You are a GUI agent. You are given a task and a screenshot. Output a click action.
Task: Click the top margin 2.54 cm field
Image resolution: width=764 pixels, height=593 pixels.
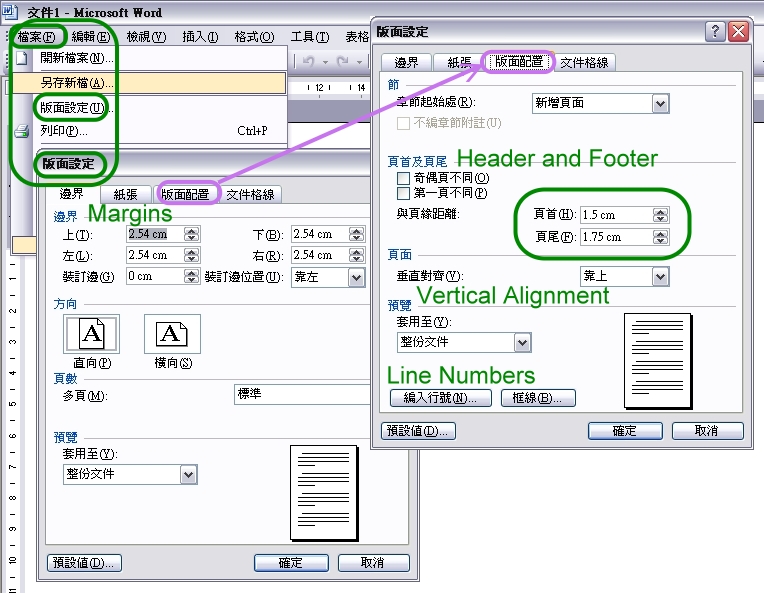[155, 234]
